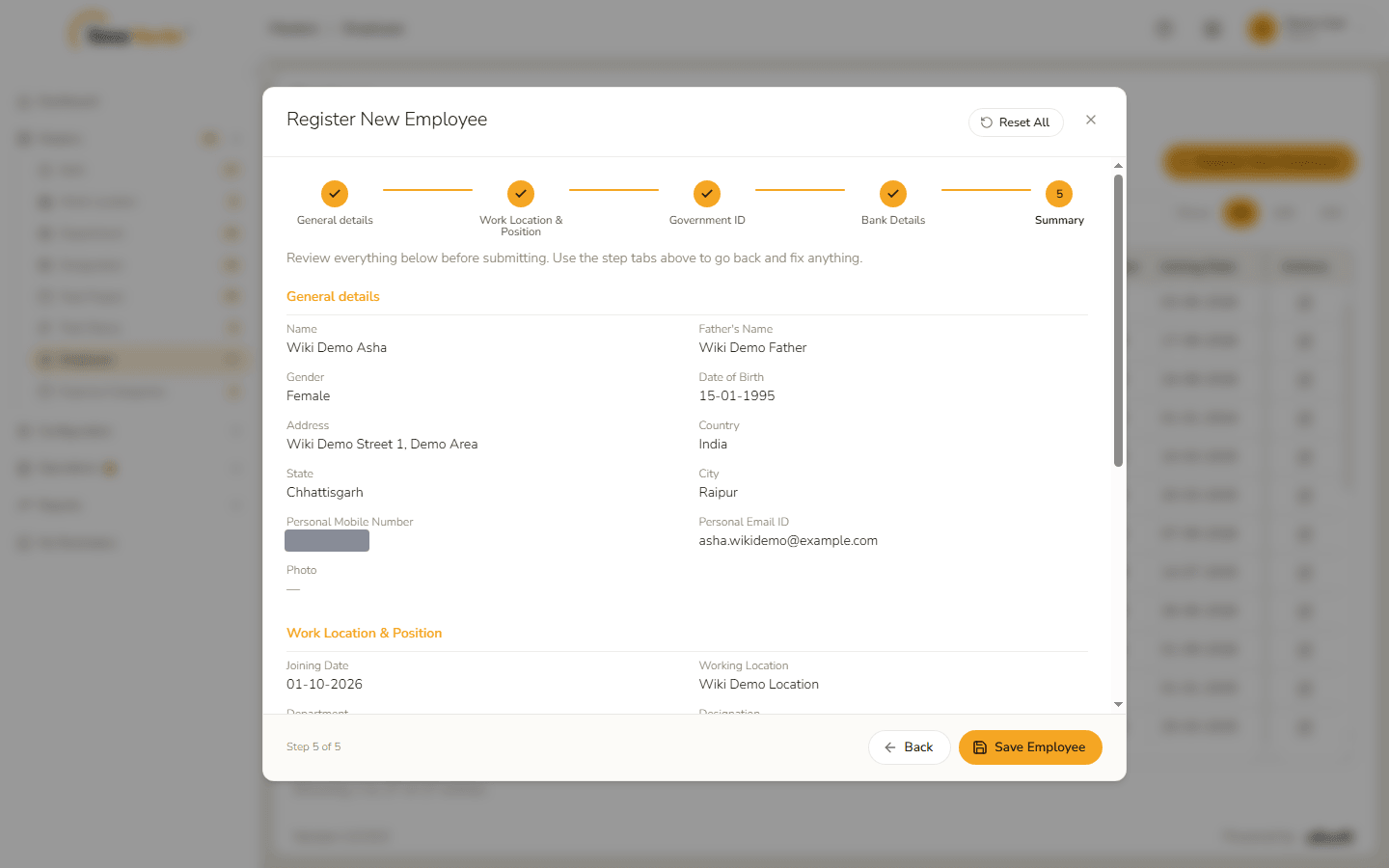Click the dialog vertical scrollbar thumb

tap(1119, 320)
